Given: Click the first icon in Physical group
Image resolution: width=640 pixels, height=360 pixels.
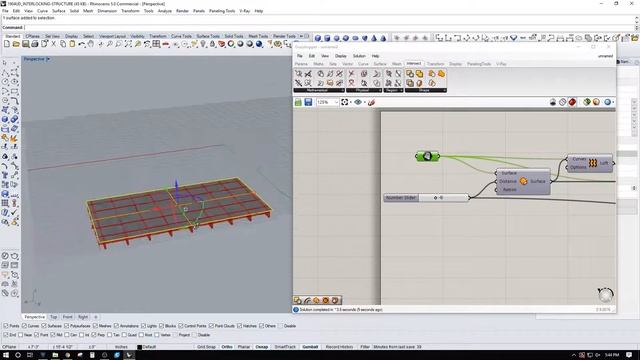Looking at the screenshot, I should pyautogui.click(x=351, y=73).
